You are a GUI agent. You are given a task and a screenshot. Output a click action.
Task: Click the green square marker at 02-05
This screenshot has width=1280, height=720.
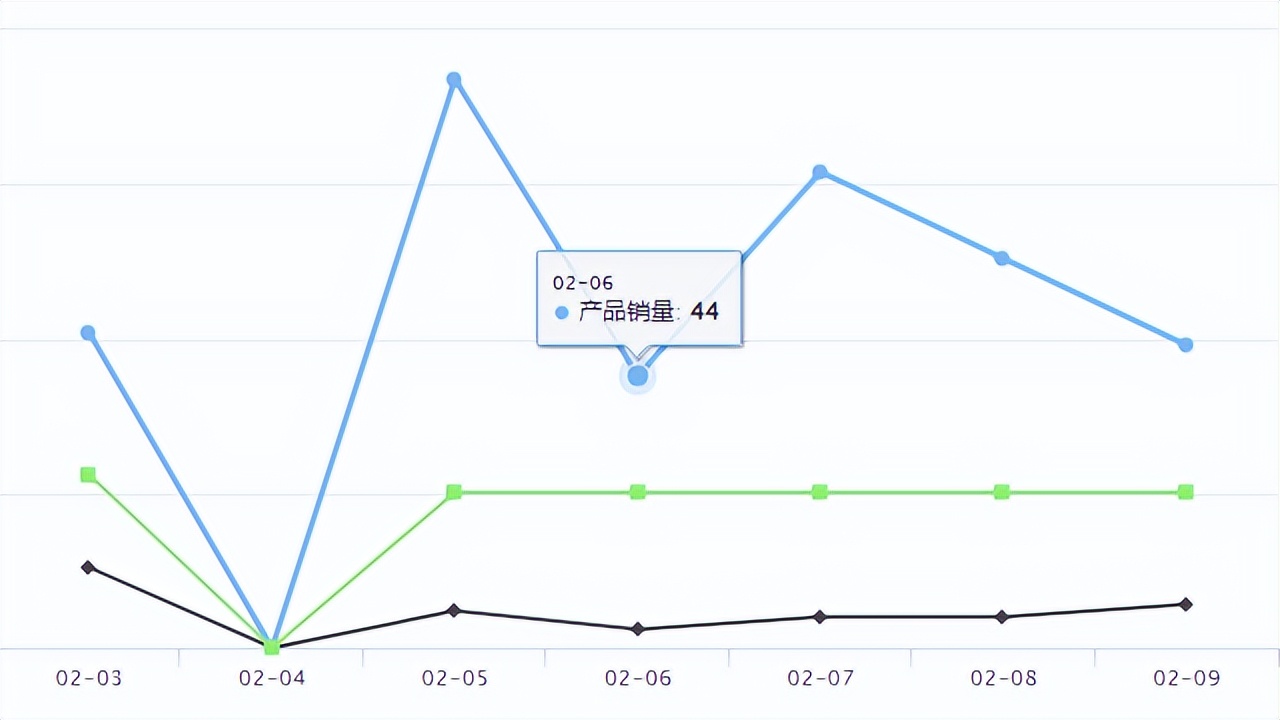pos(454,491)
